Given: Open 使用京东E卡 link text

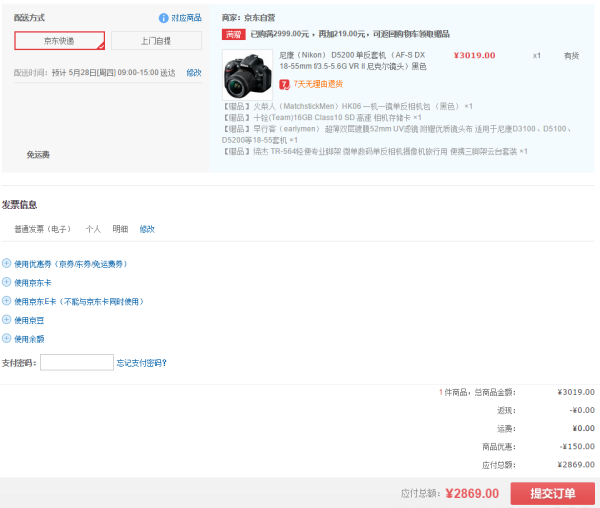Looking at the screenshot, I should (x=79, y=301).
